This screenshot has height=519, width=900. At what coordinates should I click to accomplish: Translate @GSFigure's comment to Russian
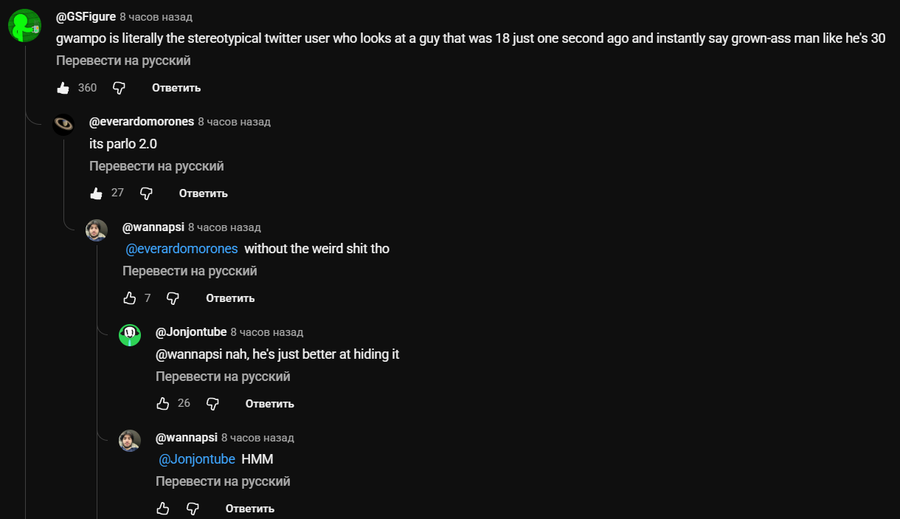(123, 61)
